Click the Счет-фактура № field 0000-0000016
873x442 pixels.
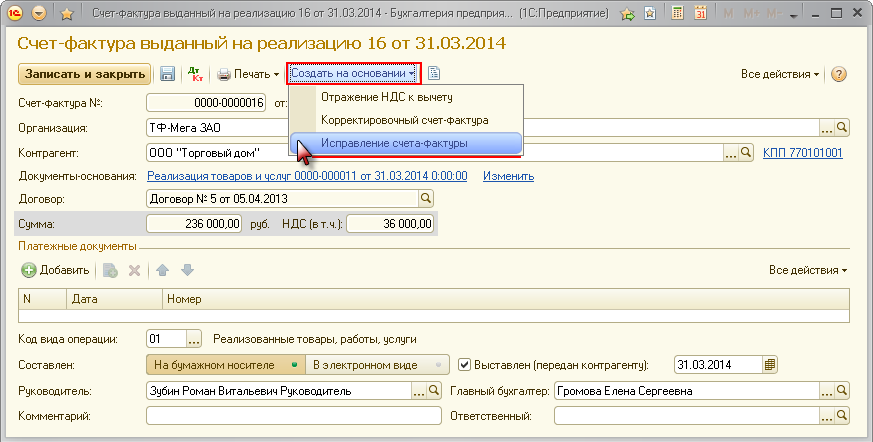(x=207, y=103)
